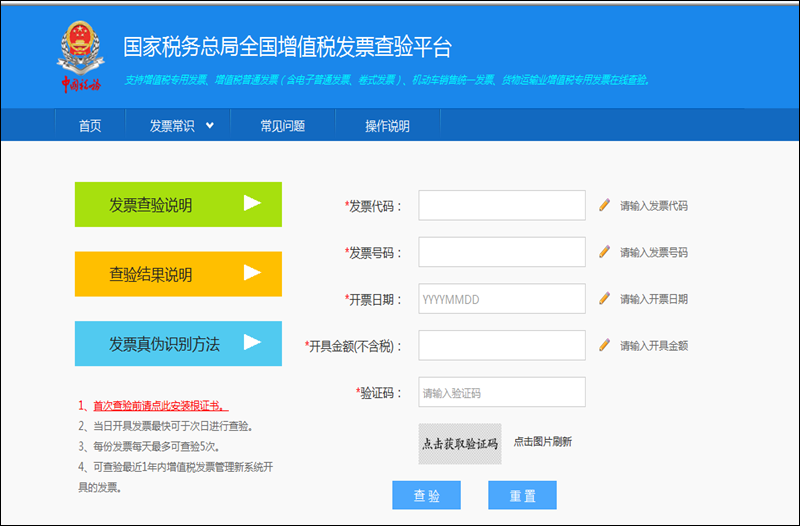
Task: Click pencil icon beside 发票号码 field
Action: pos(604,252)
